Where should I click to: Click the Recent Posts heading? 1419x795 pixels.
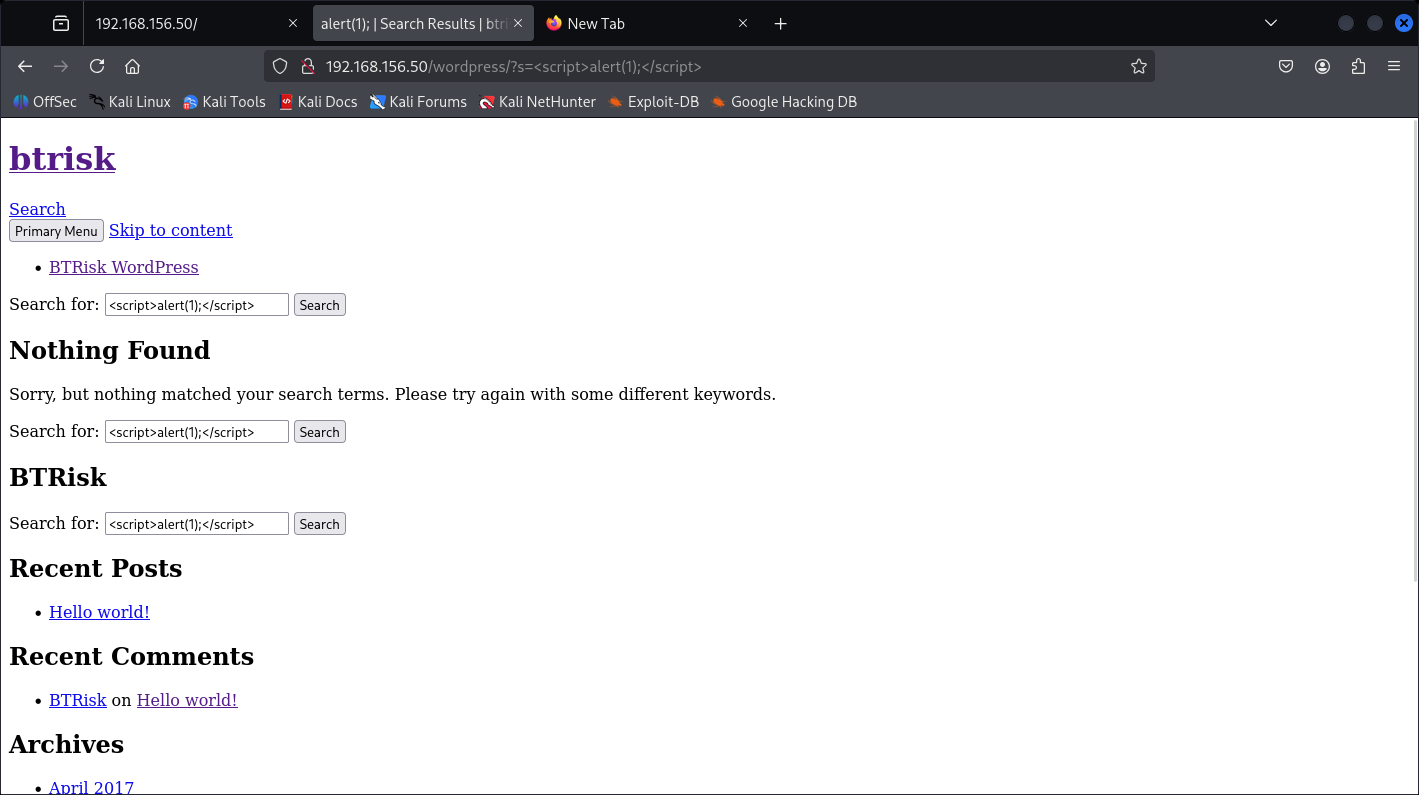96,568
